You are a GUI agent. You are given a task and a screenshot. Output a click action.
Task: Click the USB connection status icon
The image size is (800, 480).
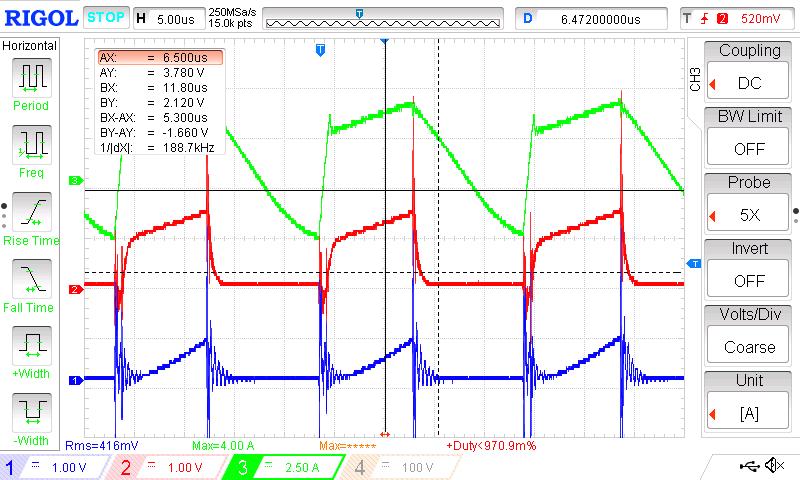tap(749, 465)
